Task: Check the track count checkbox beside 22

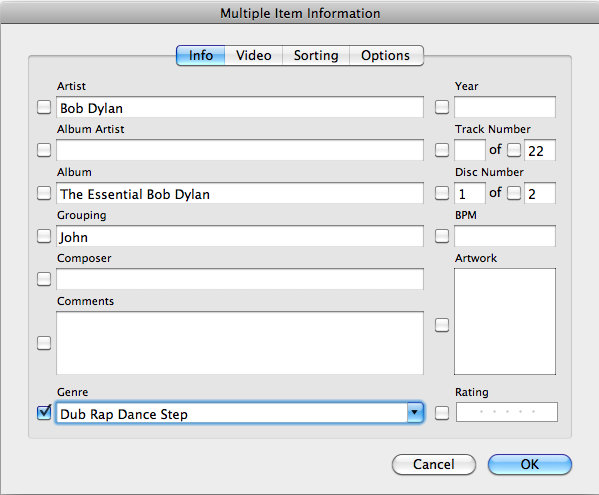Action: click(514, 150)
